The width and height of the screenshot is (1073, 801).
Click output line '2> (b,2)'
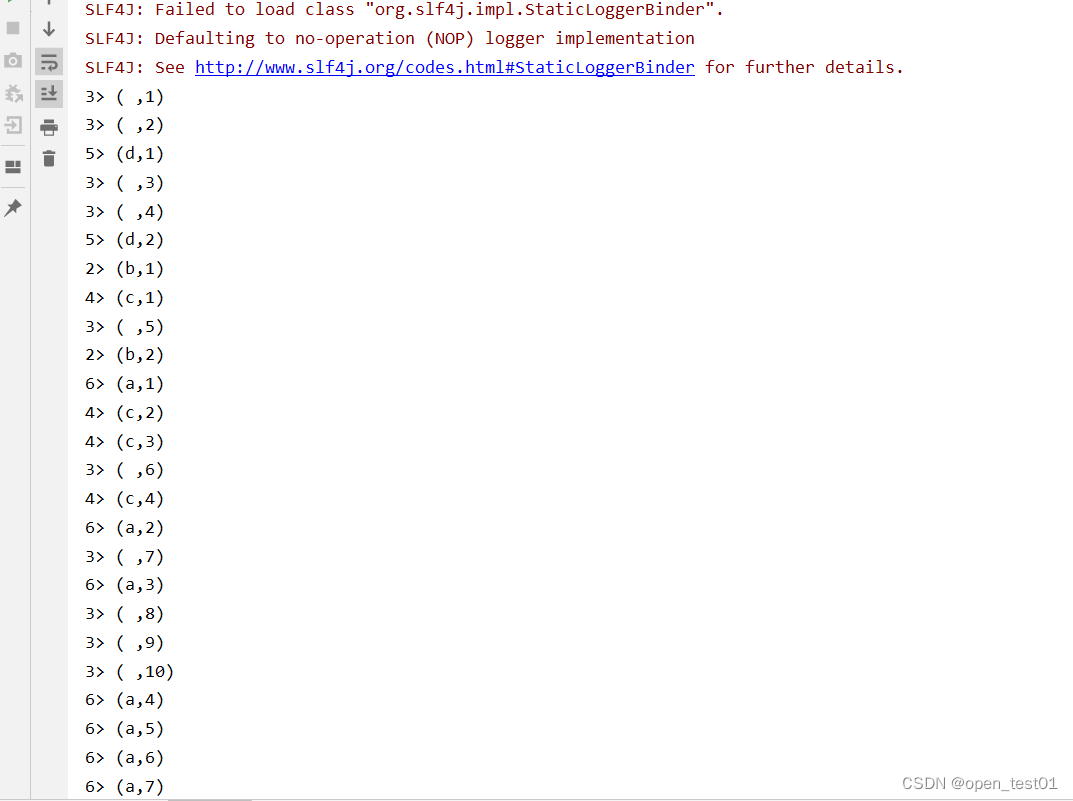click(x=125, y=355)
